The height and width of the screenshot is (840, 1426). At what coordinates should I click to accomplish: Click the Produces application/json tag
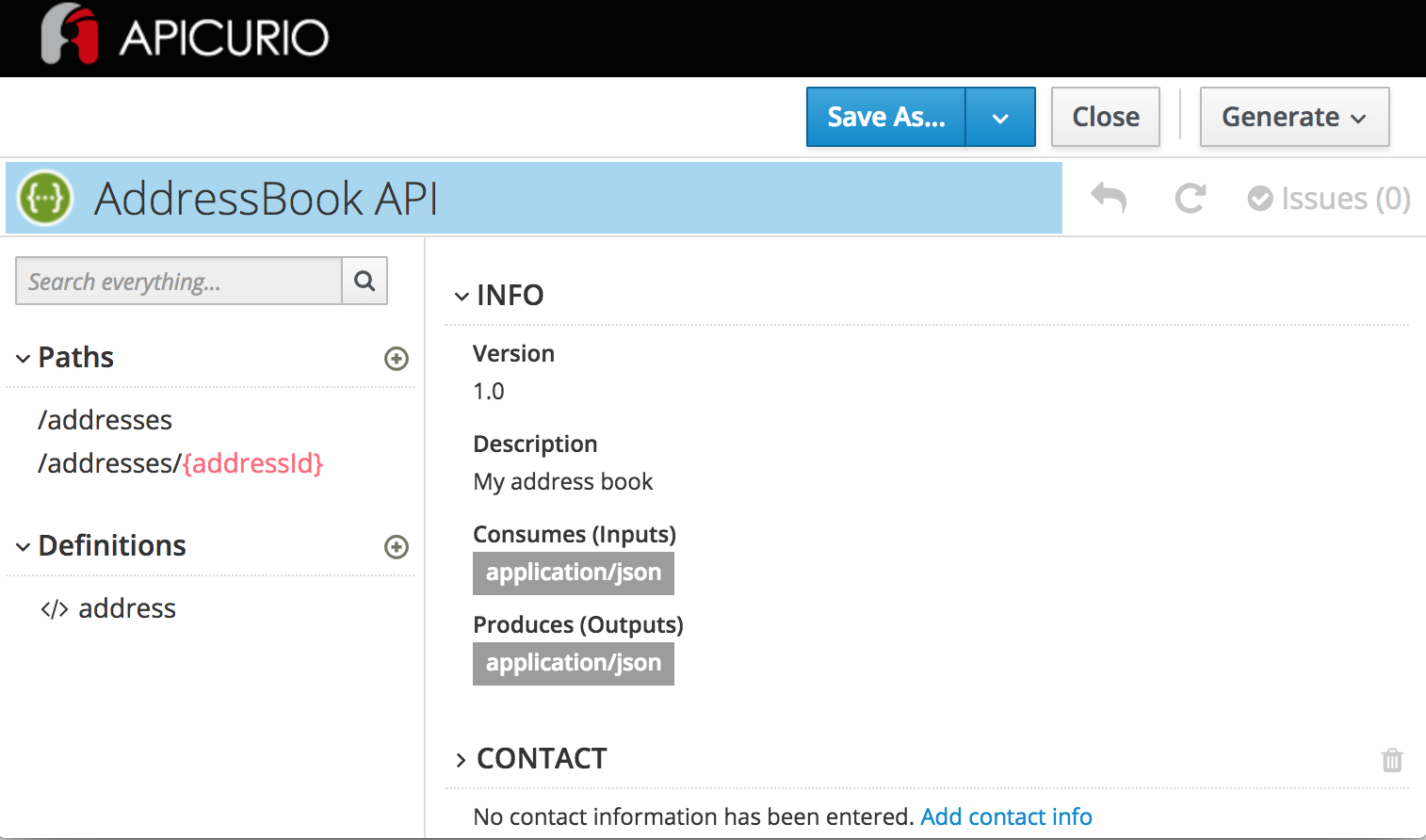[574, 663]
